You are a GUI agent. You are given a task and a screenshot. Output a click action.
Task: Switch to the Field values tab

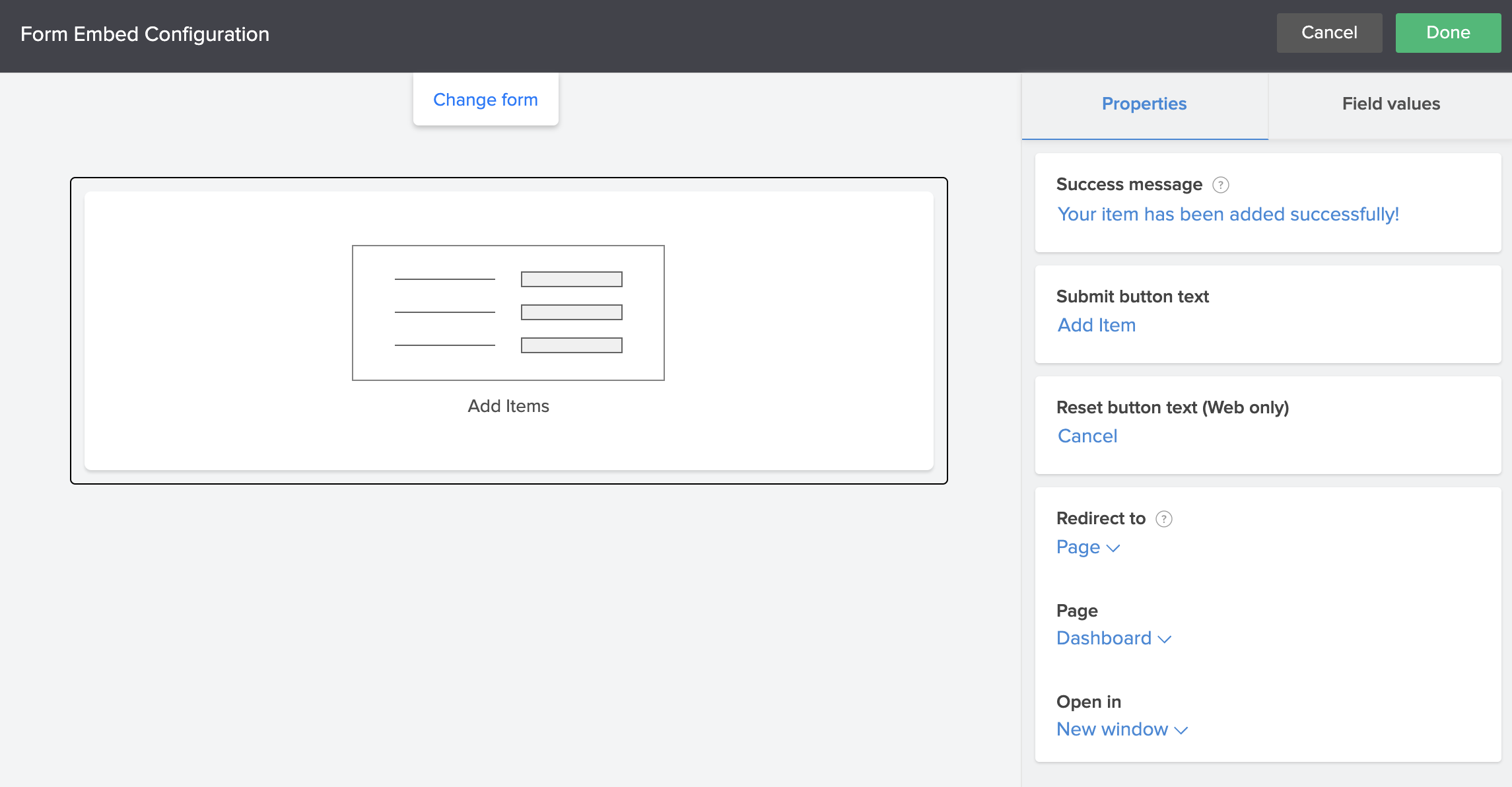1390,103
